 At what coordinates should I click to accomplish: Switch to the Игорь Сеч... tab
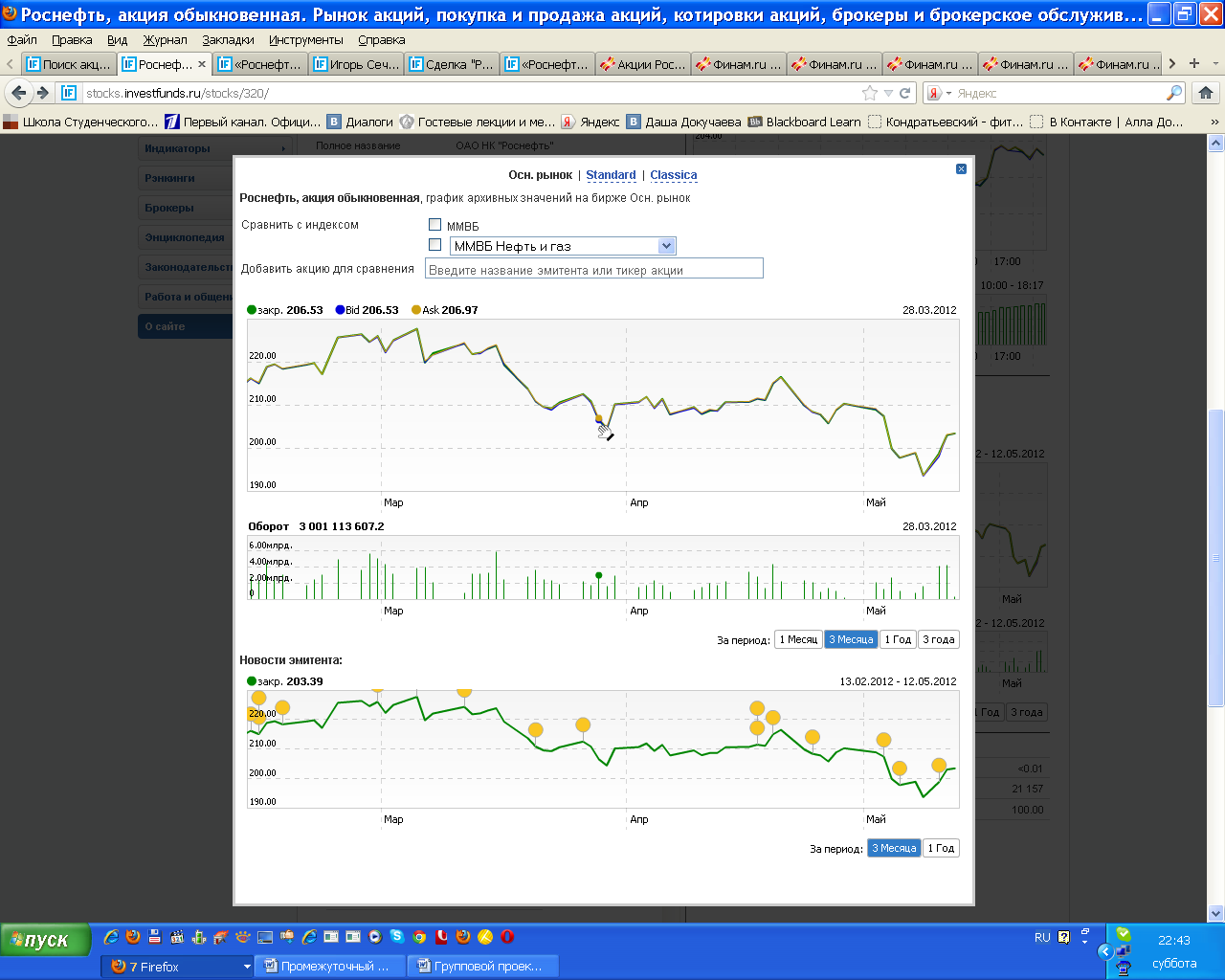(356, 64)
